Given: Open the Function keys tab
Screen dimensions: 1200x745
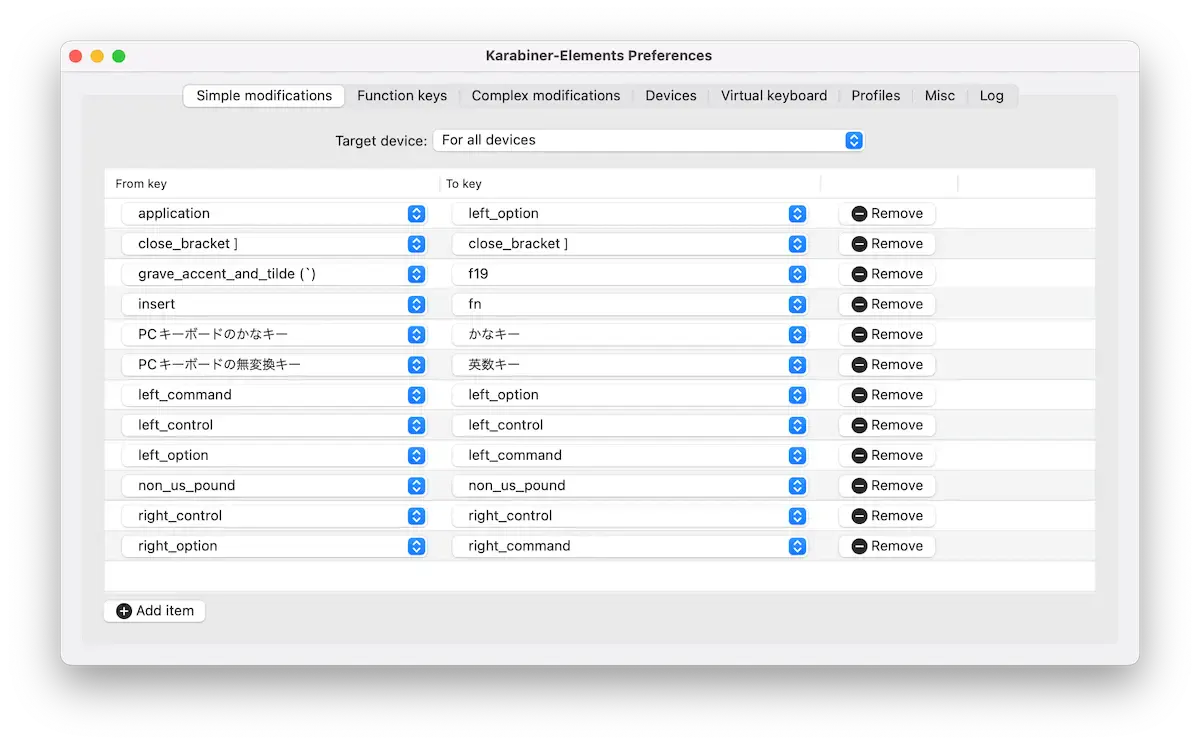Looking at the screenshot, I should pos(402,96).
